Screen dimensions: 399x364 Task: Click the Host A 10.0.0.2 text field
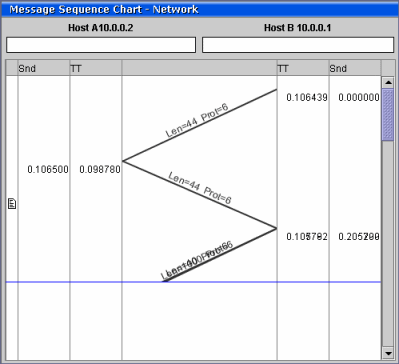[x=101, y=45]
